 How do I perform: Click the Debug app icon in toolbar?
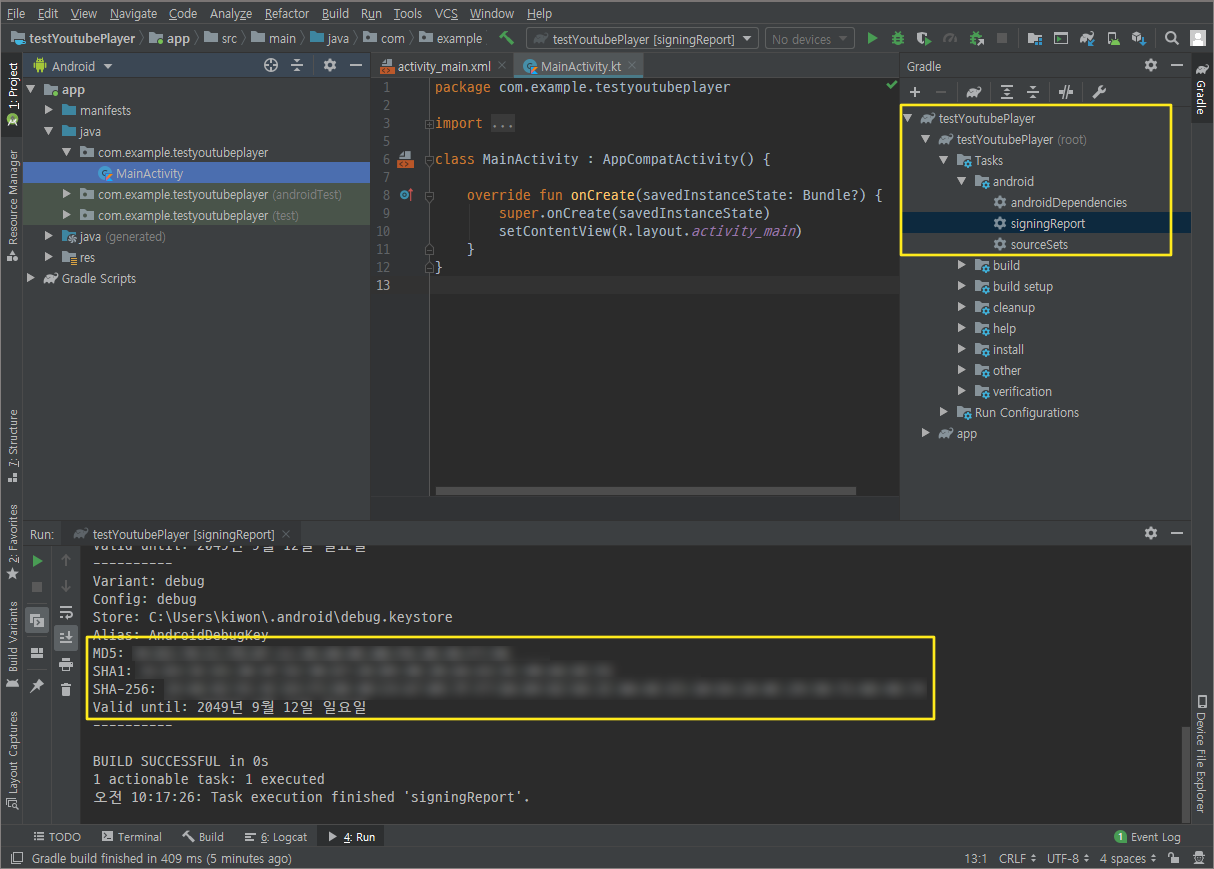tap(895, 37)
